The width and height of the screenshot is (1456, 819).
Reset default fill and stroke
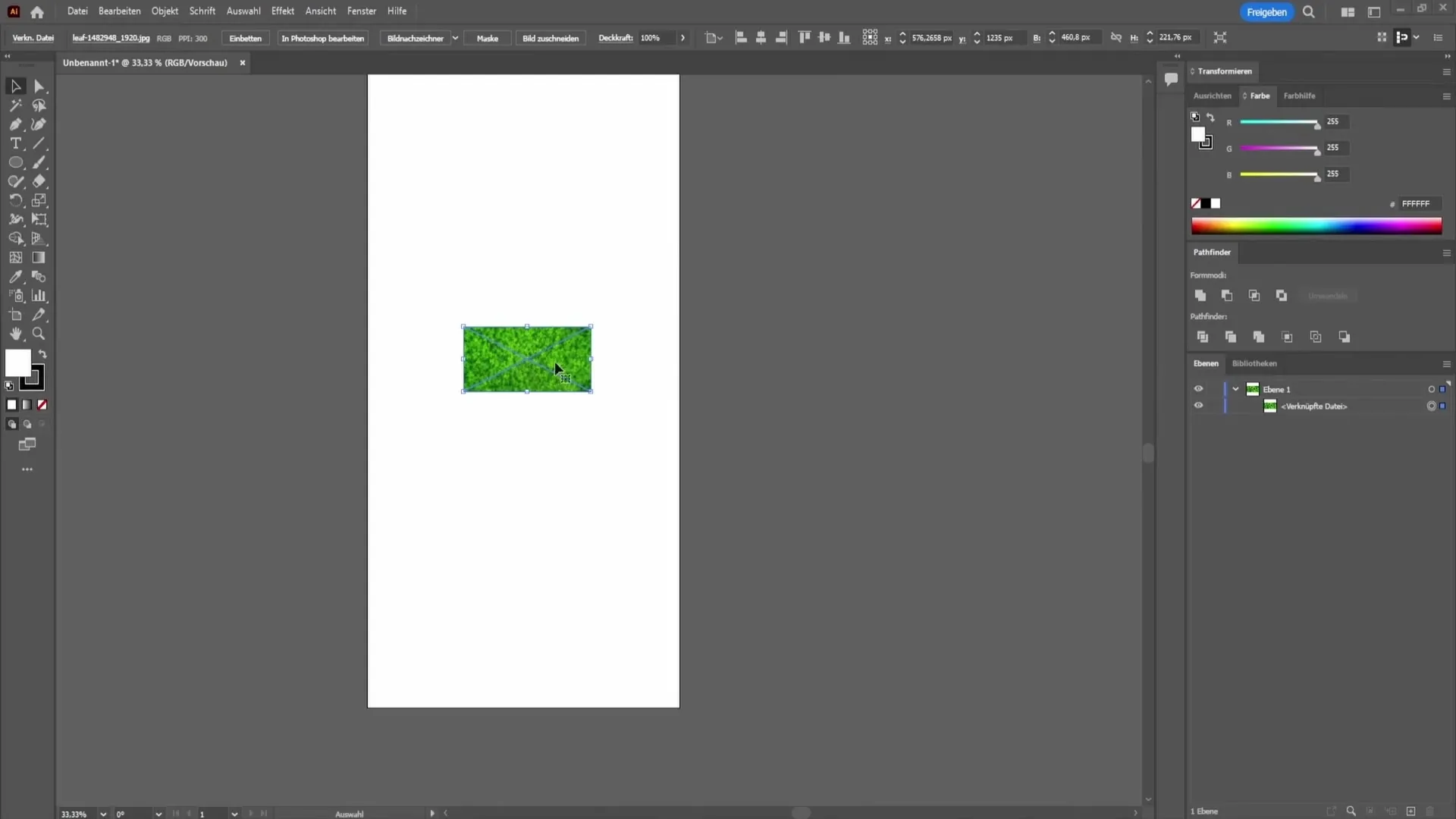[x=9, y=386]
